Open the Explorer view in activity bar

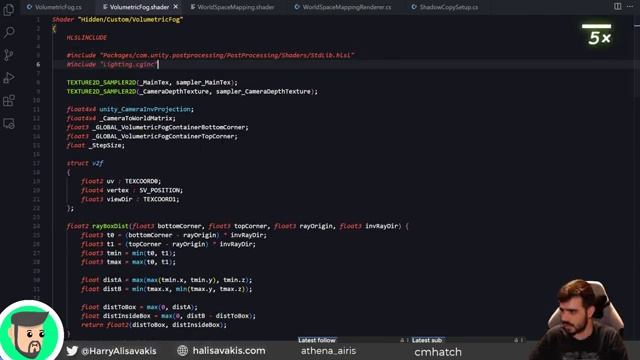[9, 9]
